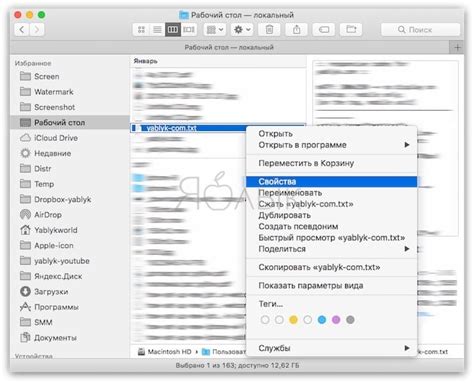Viewport: 474px width, 383px height.
Task: Open the SMM sidebar folder
Action: click(70, 322)
